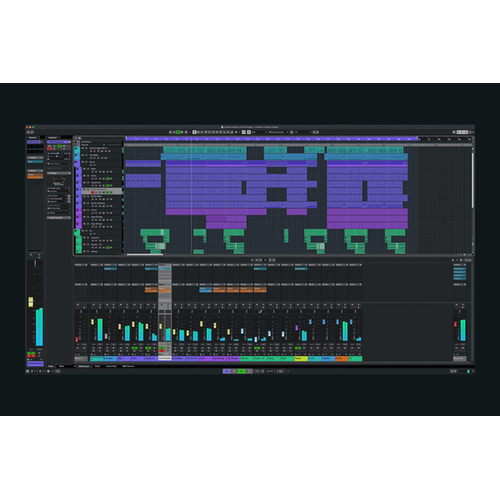Open the Channel tab in the left zone
Screen dimensions: 500x500
click(x=33, y=137)
